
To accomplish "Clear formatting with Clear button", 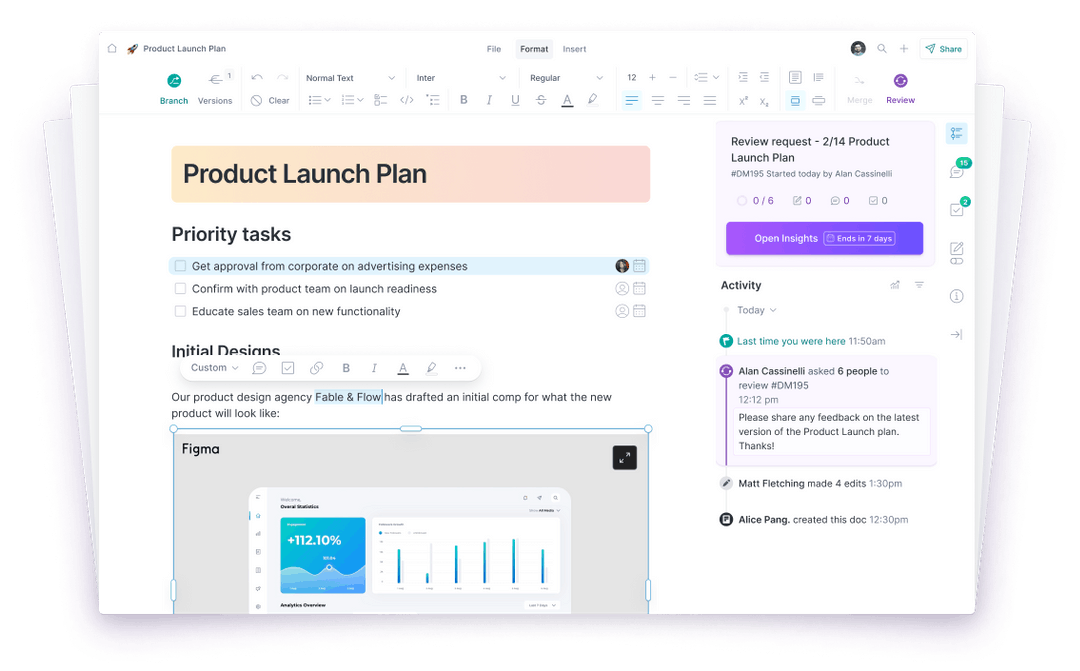I will (270, 101).
